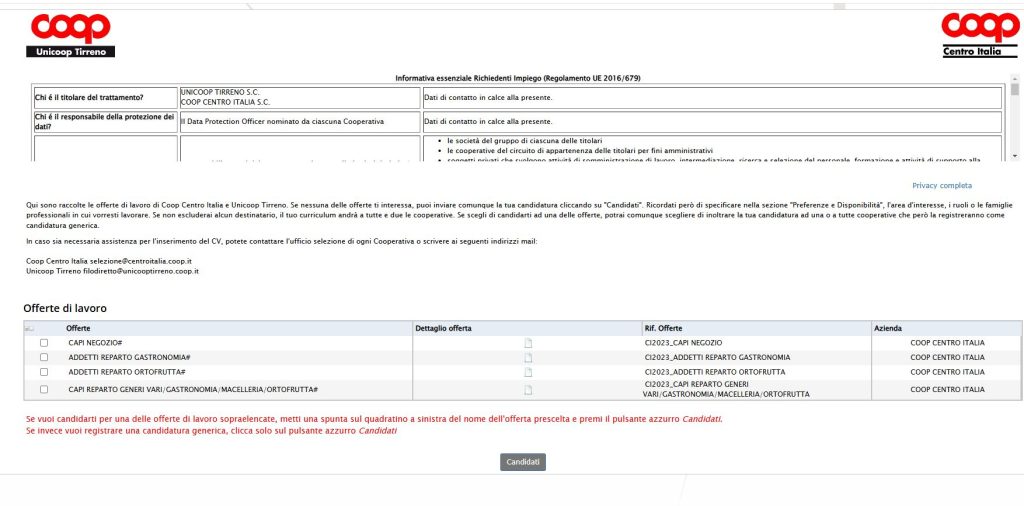Open the Privacy completa link

coord(941,186)
